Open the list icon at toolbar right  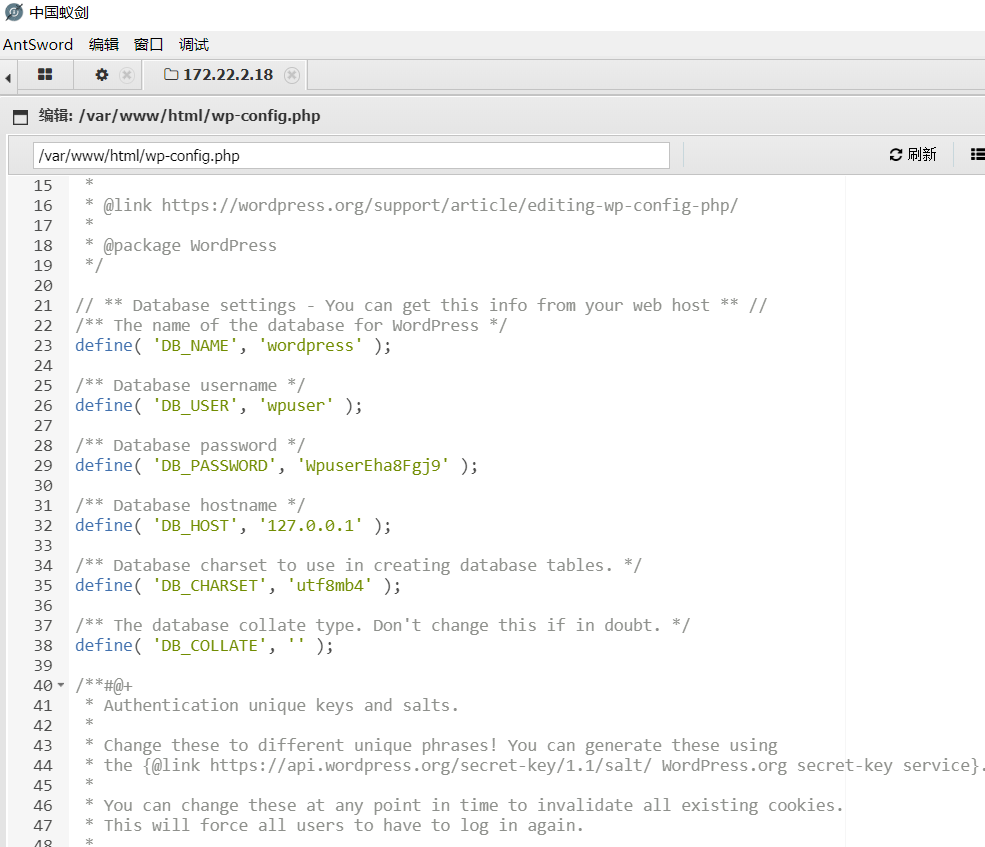pyautogui.click(x=977, y=155)
